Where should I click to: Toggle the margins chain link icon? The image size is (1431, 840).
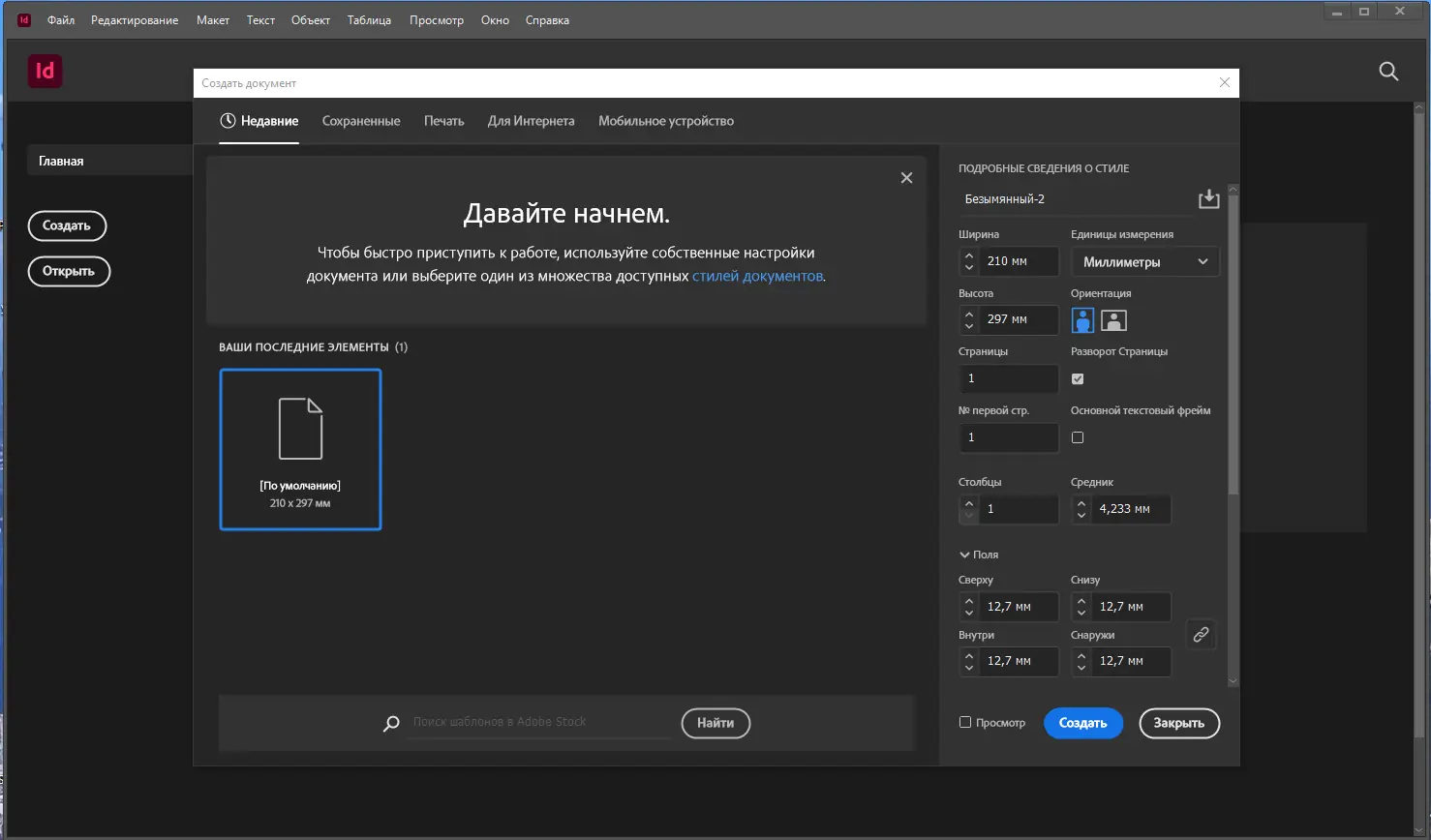(1201, 635)
